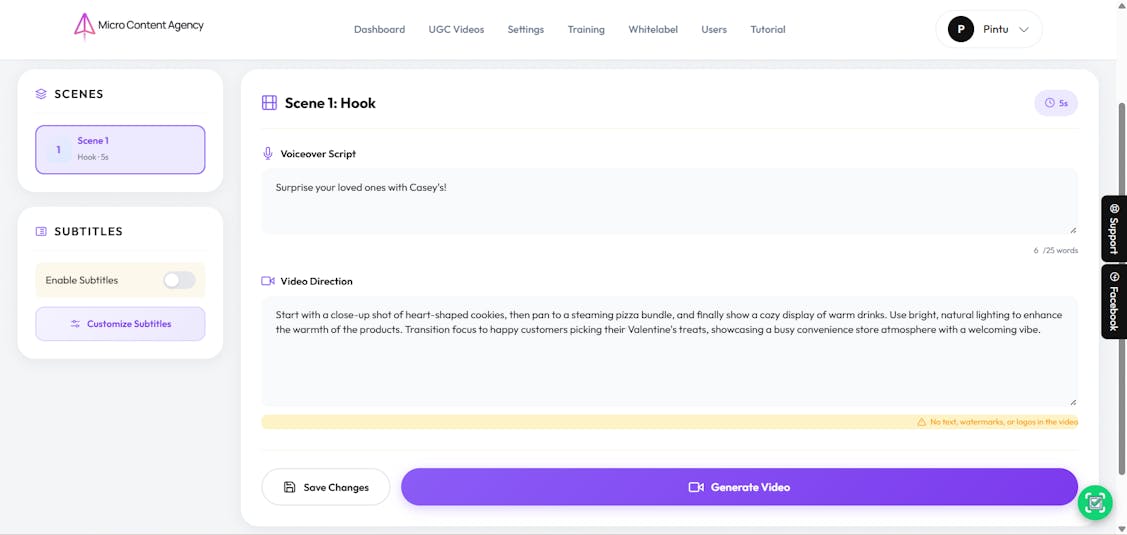Click the video camera icon beside Video Direction
1127x535 pixels.
[x=268, y=281]
